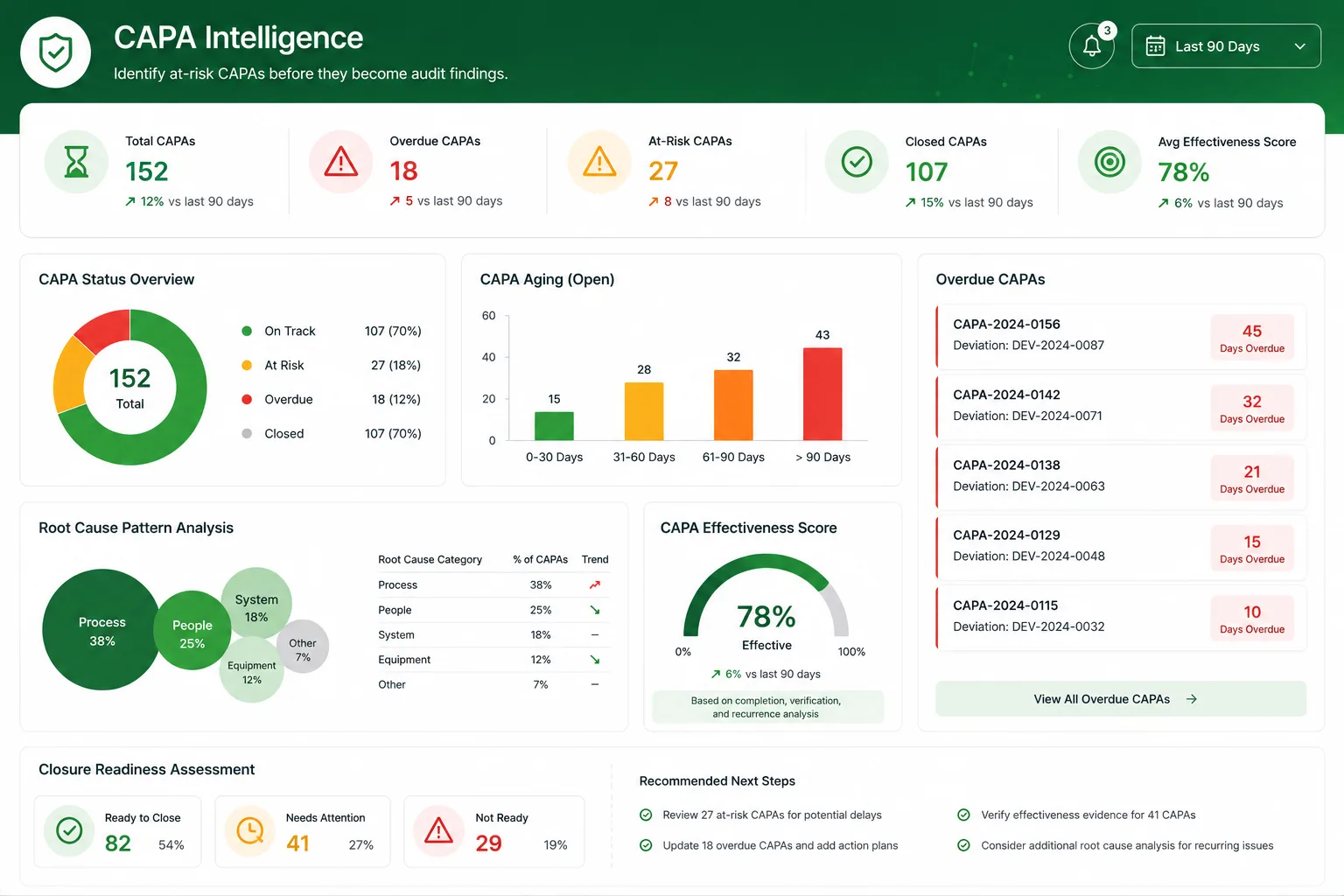Select the On Track green legend dot
Image resolution: width=1344 pixels, height=896 pixels.
pyautogui.click(x=247, y=331)
